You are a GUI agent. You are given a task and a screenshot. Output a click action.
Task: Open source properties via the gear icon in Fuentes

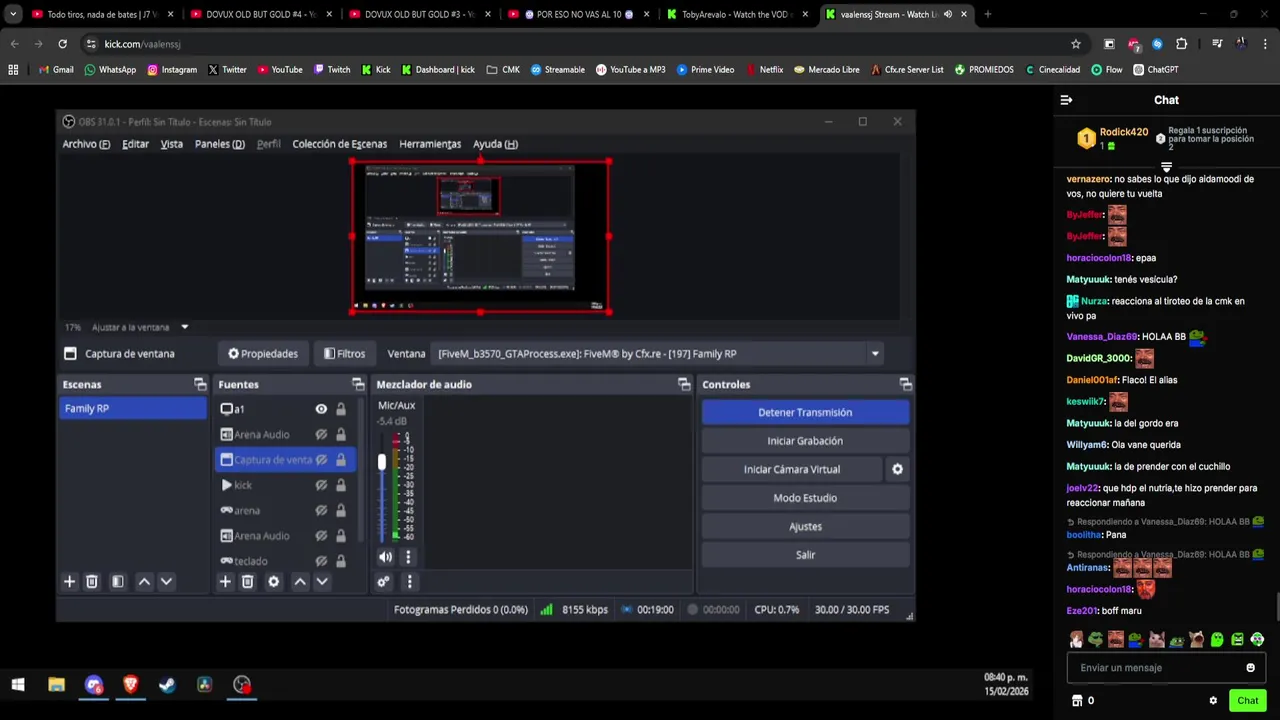273,581
